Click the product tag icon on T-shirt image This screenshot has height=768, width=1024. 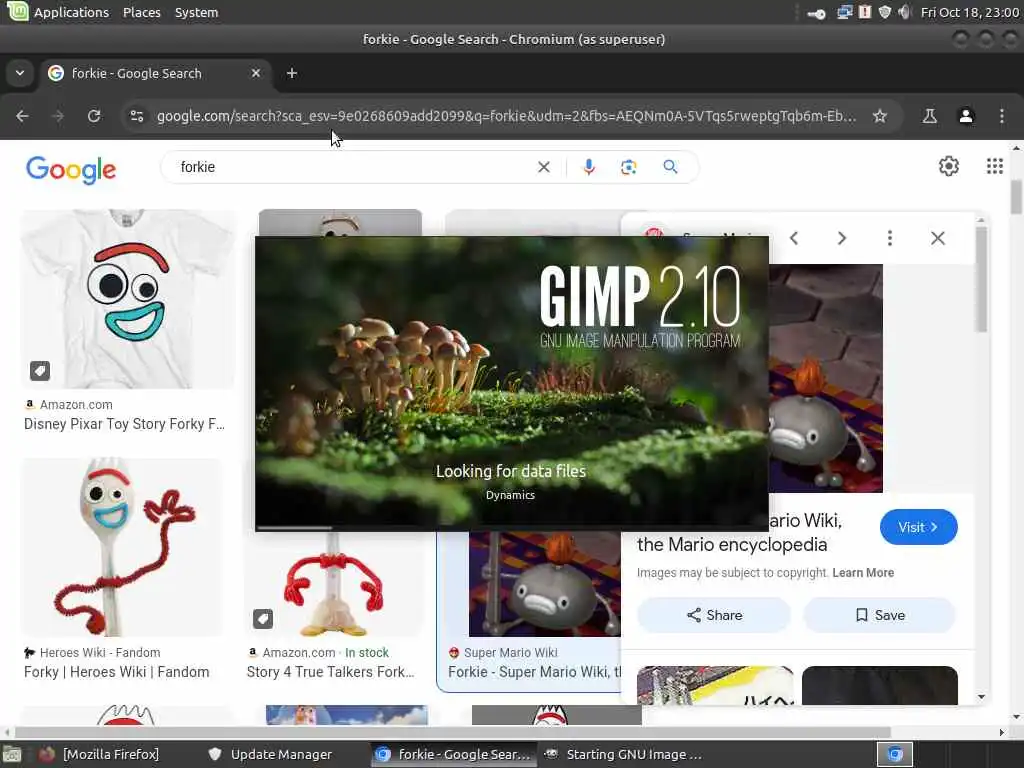[x=40, y=371]
